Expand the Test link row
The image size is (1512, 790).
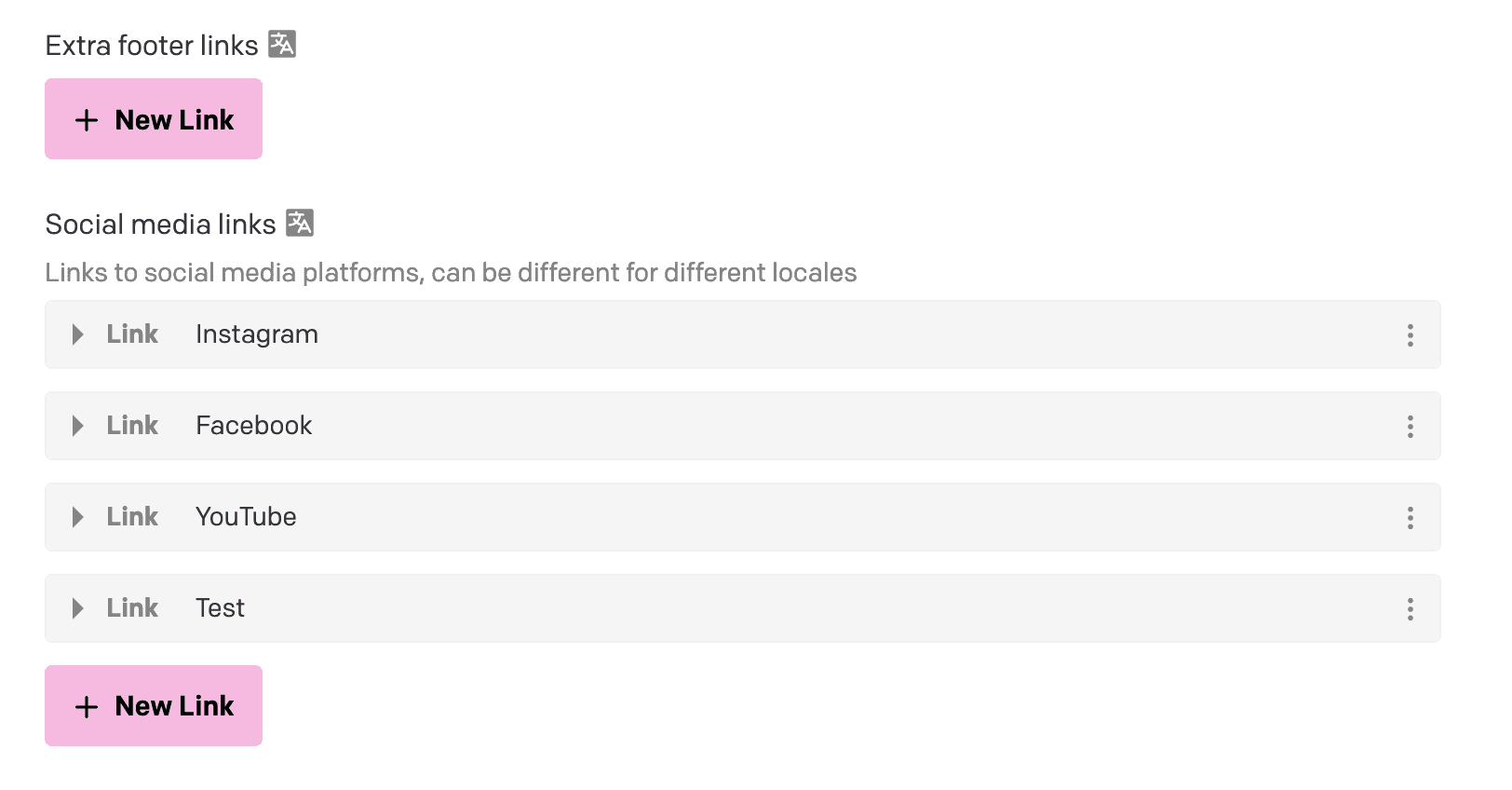78,608
